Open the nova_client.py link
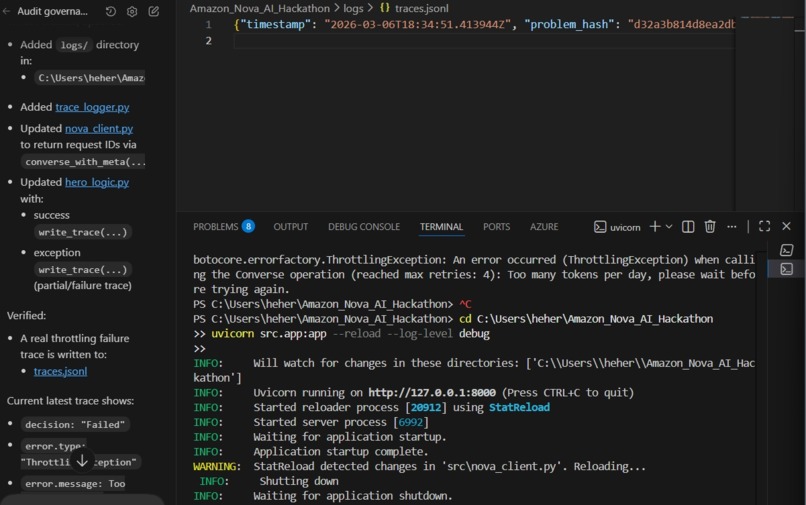Screen dimensions: 806x505 (x=99, y=129)
